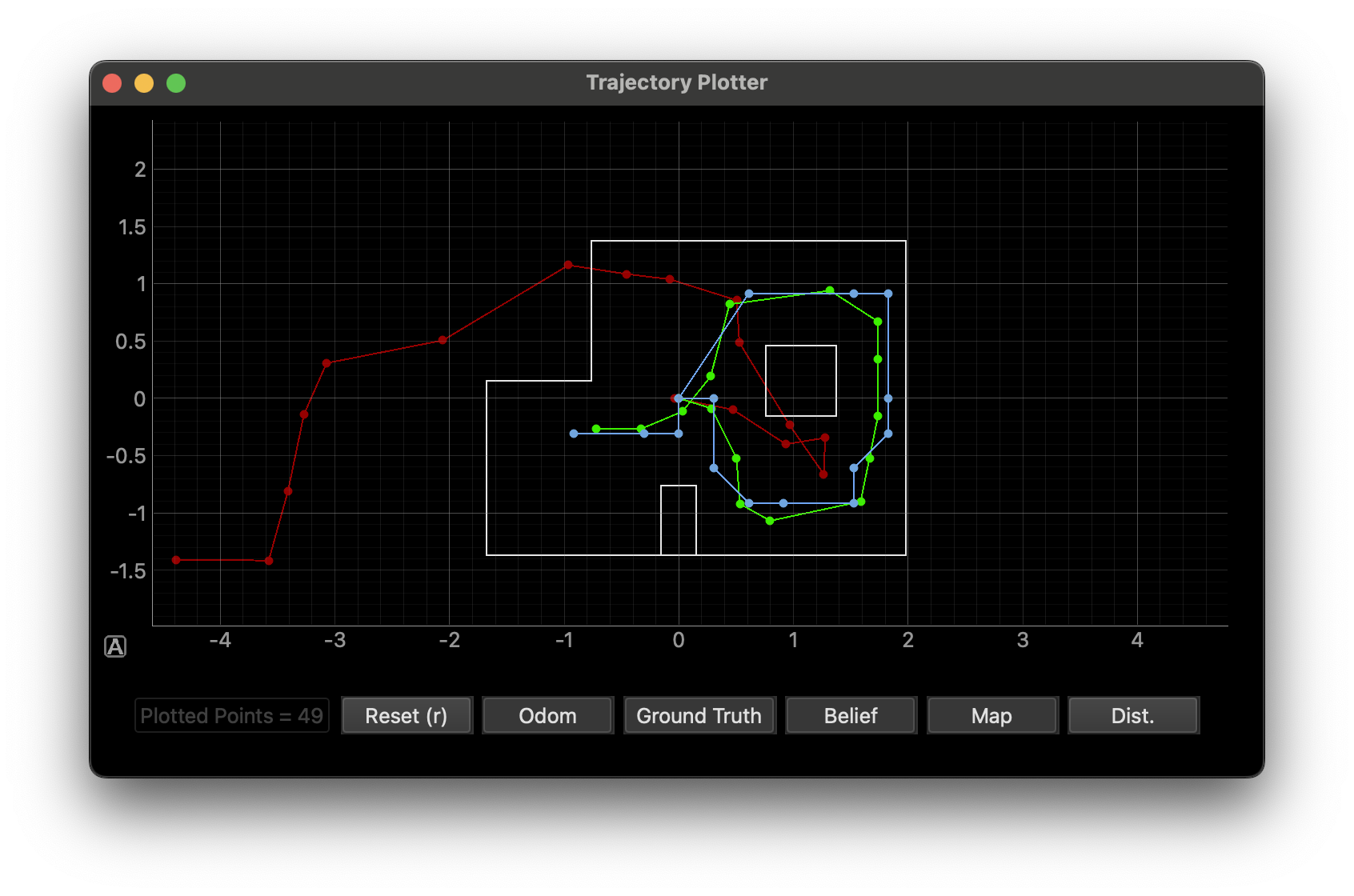
Task: Click the x-axis label '4'
Action: coord(1137,640)
